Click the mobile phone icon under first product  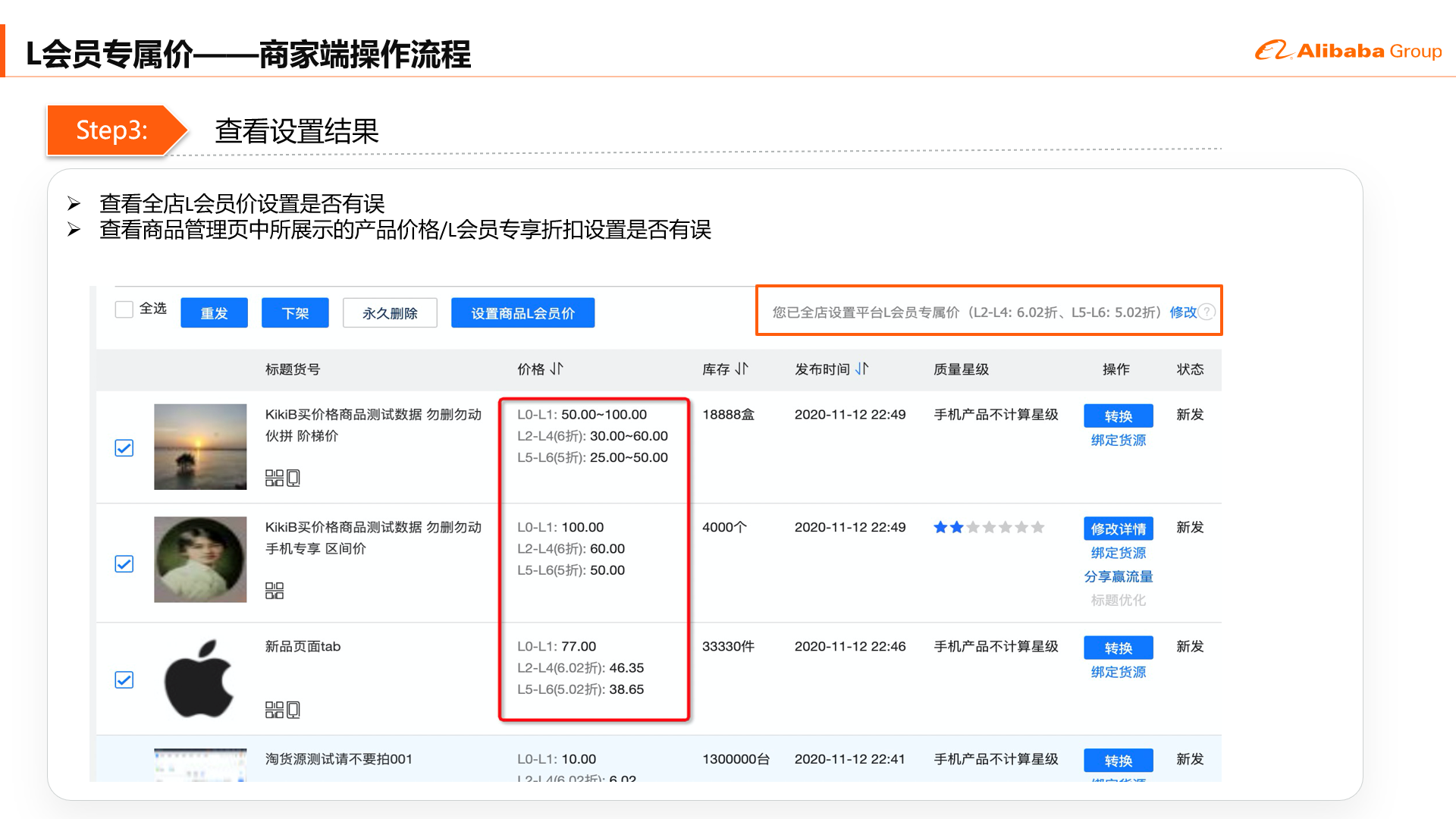coord(293,478)
